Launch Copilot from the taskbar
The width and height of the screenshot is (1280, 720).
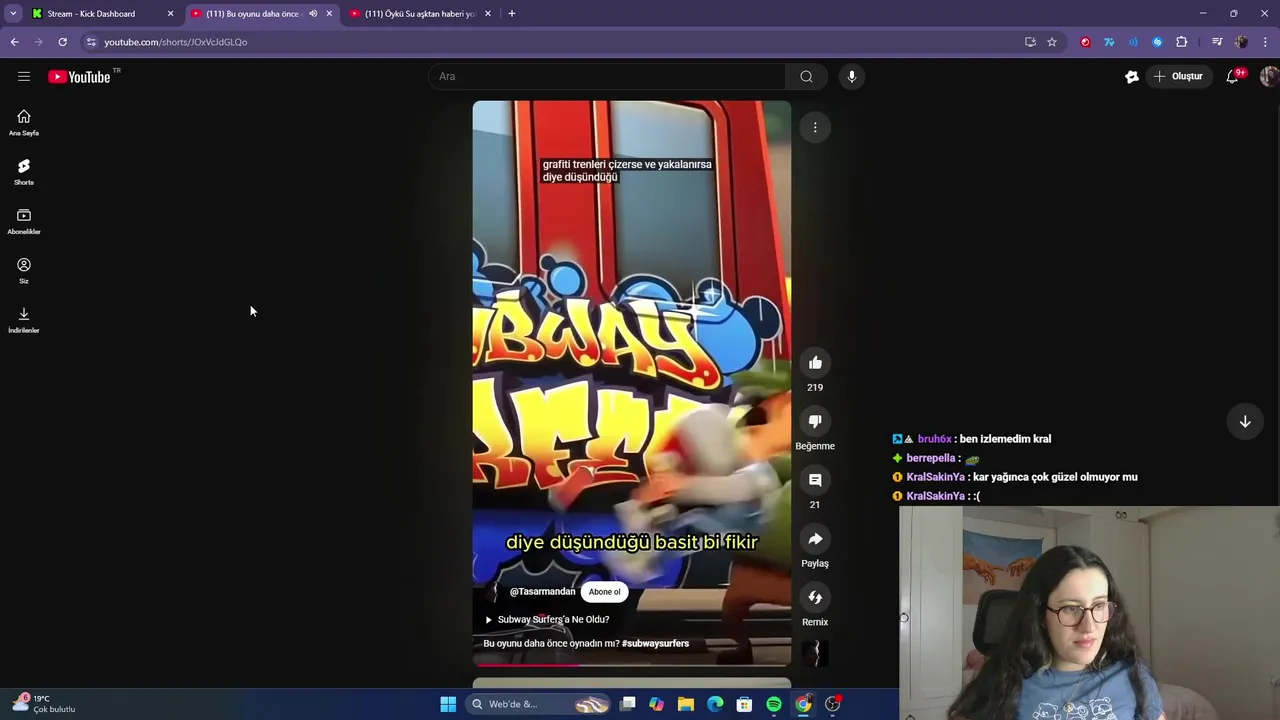(656, 704)
